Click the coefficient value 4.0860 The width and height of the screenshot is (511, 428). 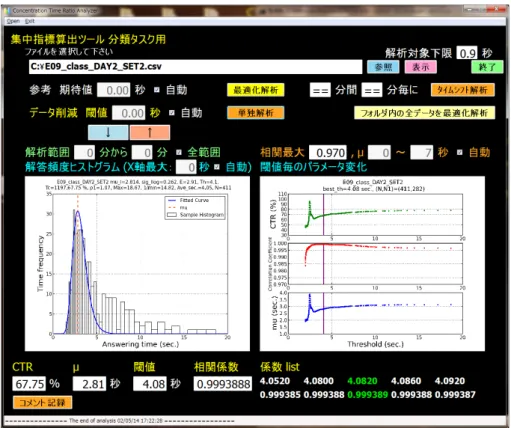pos(406,381)
